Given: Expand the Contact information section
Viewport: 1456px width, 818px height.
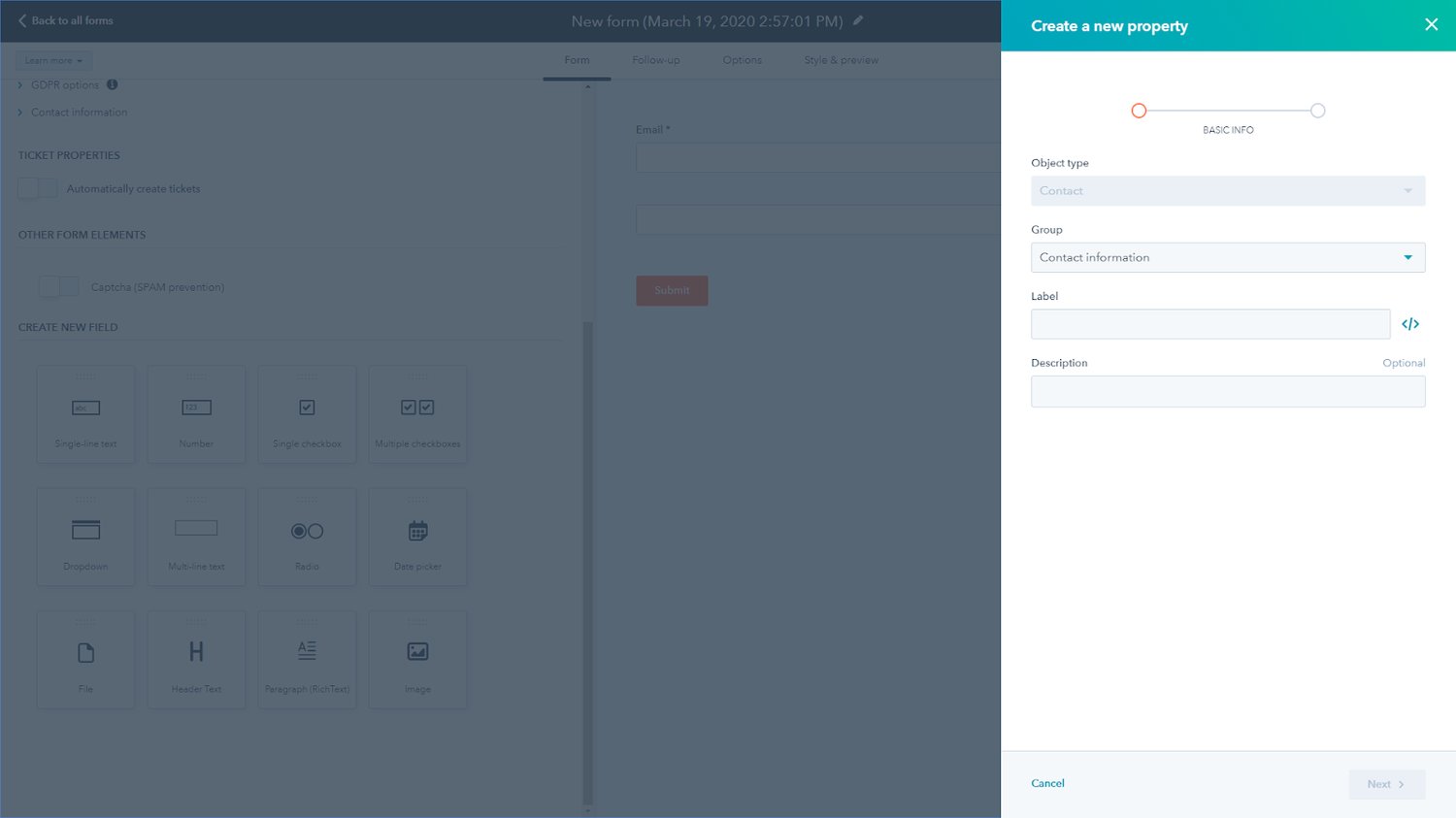Looking at the screenshot, I should pos(78,113).
